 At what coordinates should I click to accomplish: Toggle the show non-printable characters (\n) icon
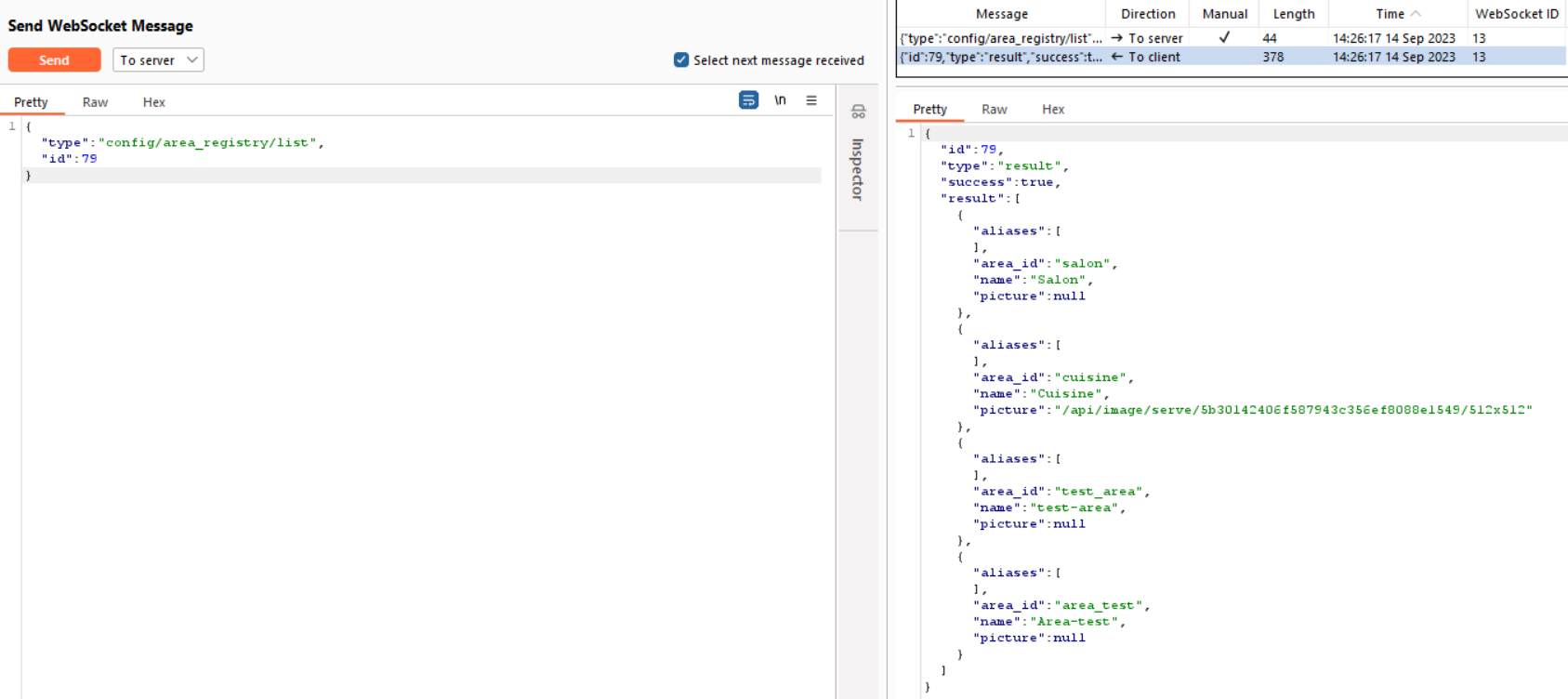click(780, 100)
